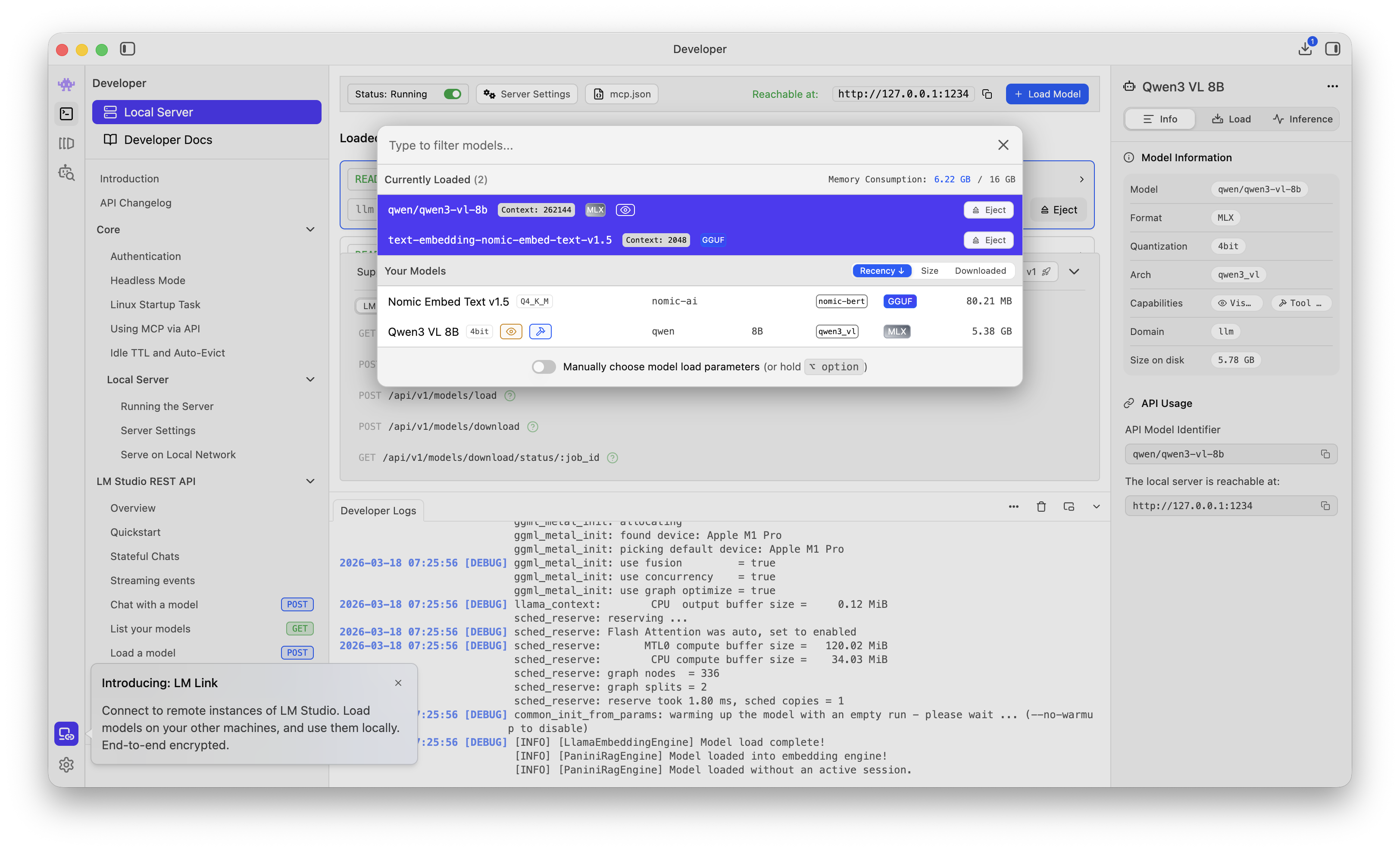The width and height of the screenshot is (1400, 851).
Task: Show help for download status endpoint
Action: tap(612, 458)
